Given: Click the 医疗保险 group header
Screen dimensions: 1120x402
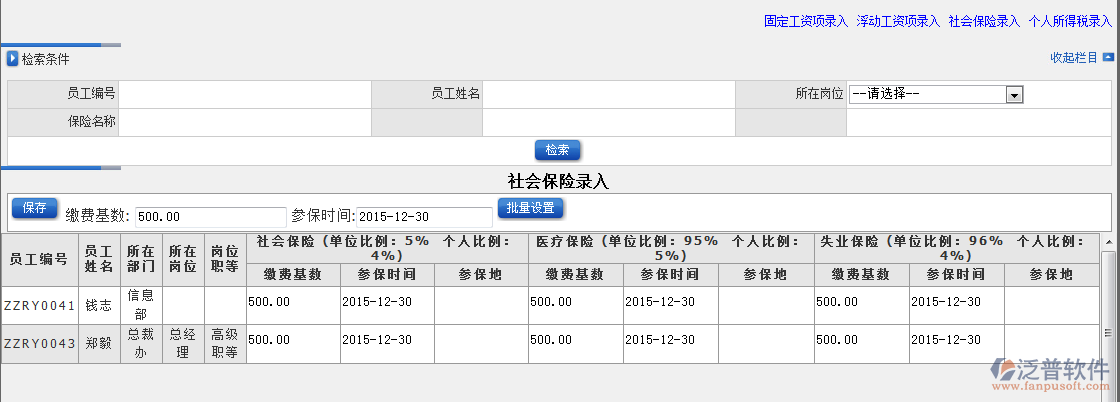Looking at the screenshot, I should click(x=671, y=248).
